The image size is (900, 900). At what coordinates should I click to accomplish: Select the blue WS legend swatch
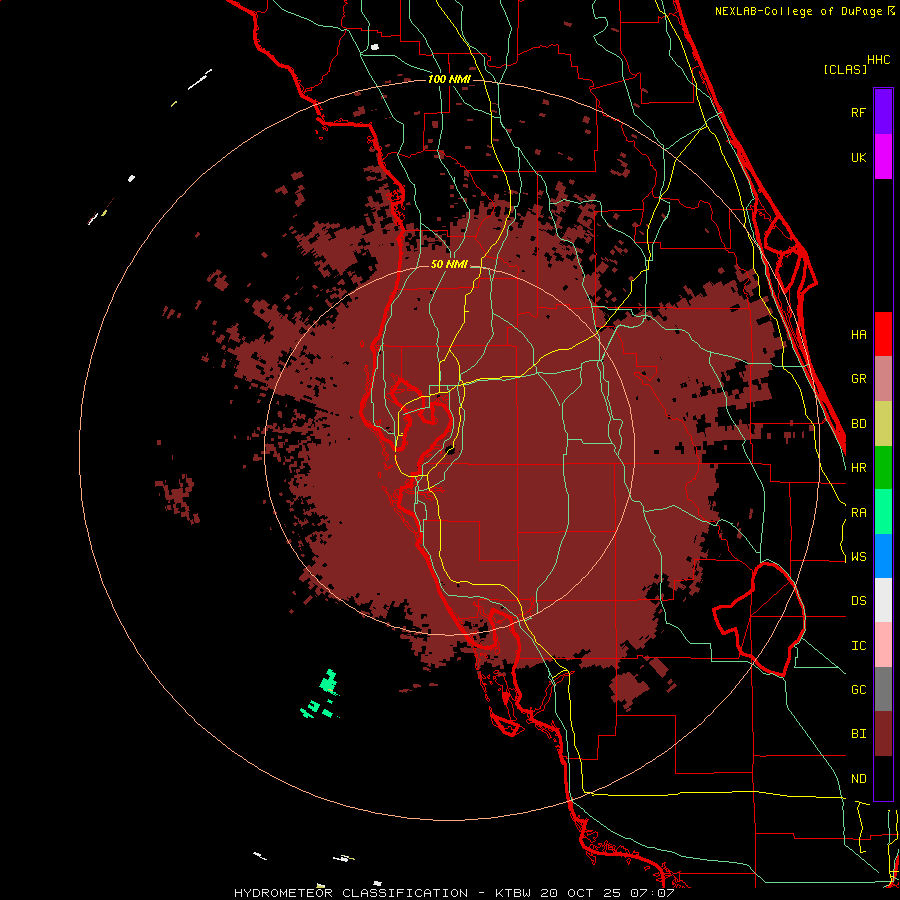[x=883, y=556]
